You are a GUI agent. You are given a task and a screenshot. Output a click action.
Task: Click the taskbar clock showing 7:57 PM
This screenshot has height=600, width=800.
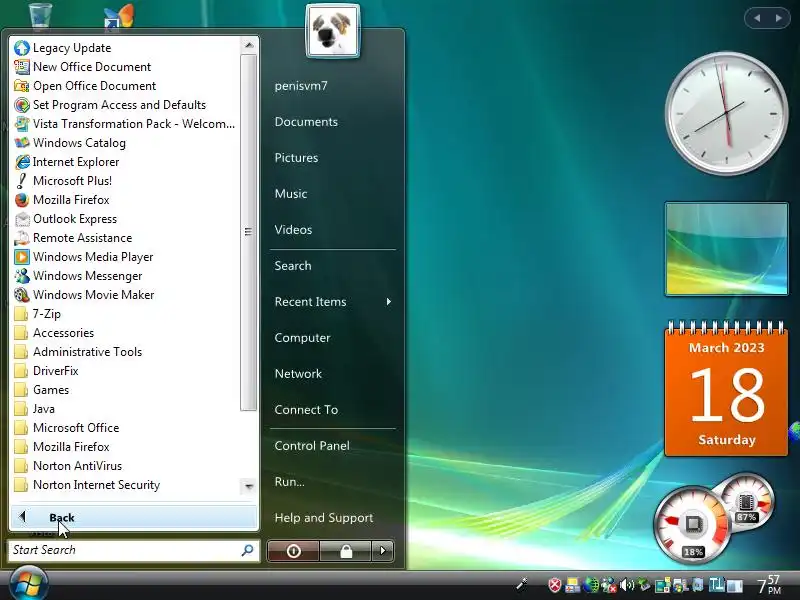point(769,585)
